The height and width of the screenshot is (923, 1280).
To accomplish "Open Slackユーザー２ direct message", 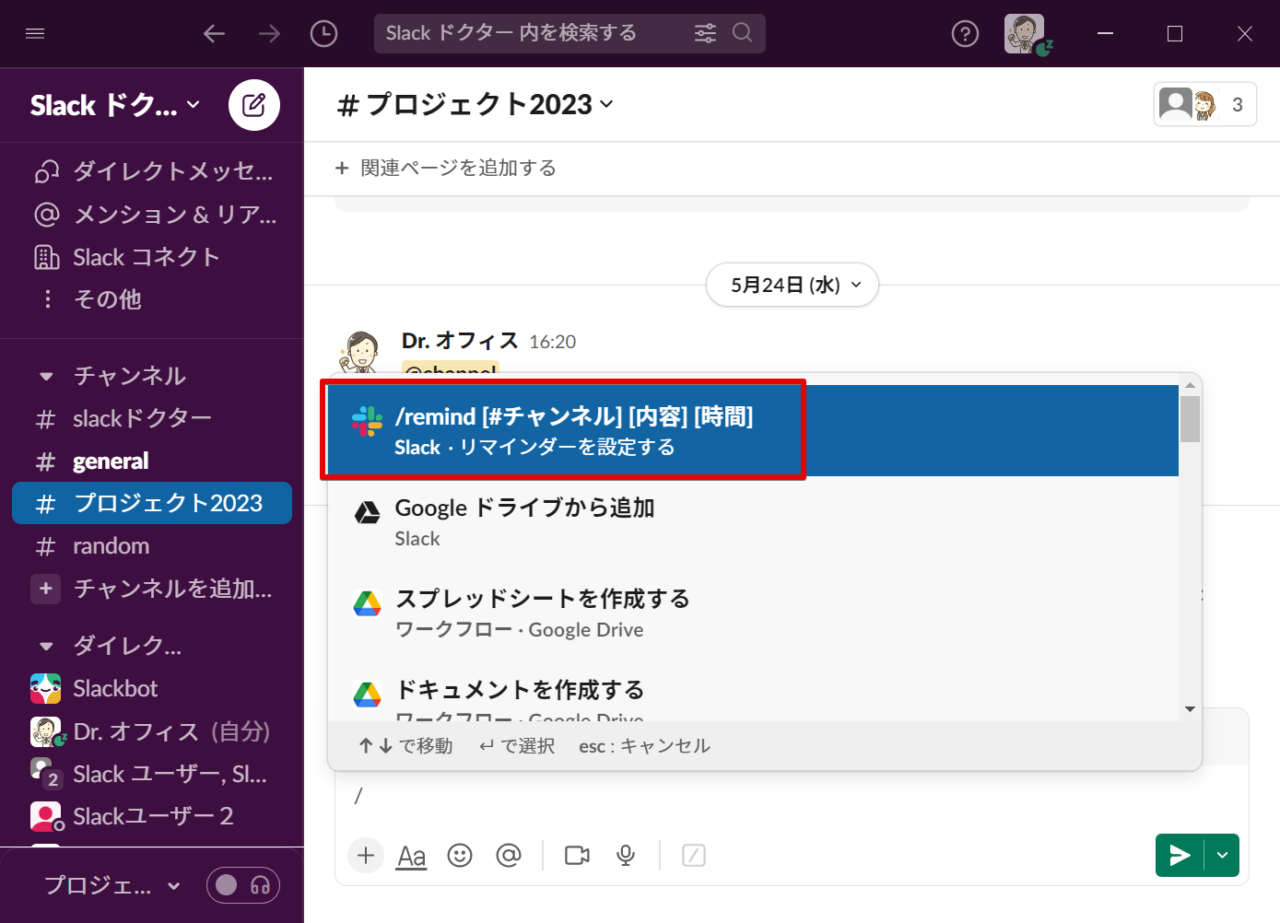I will pos(152,816).
